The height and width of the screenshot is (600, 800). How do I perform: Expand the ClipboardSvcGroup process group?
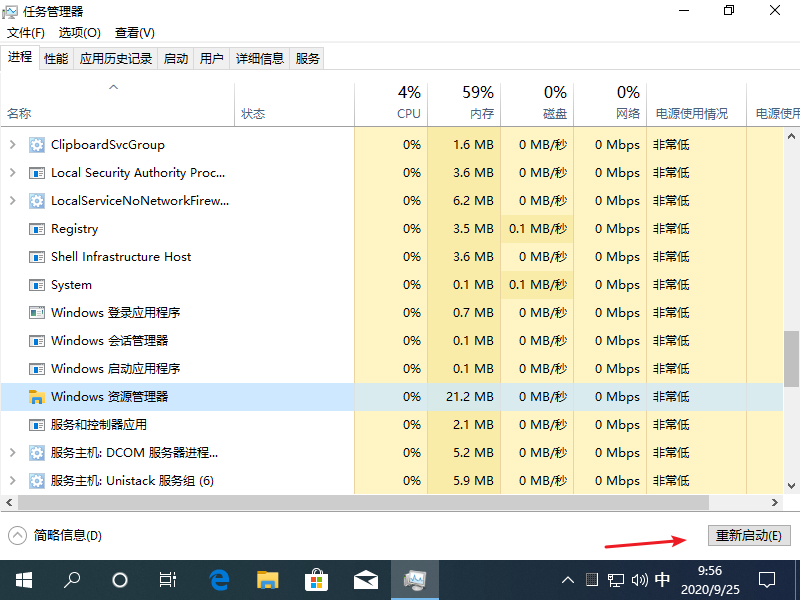(x=13, y=145)
